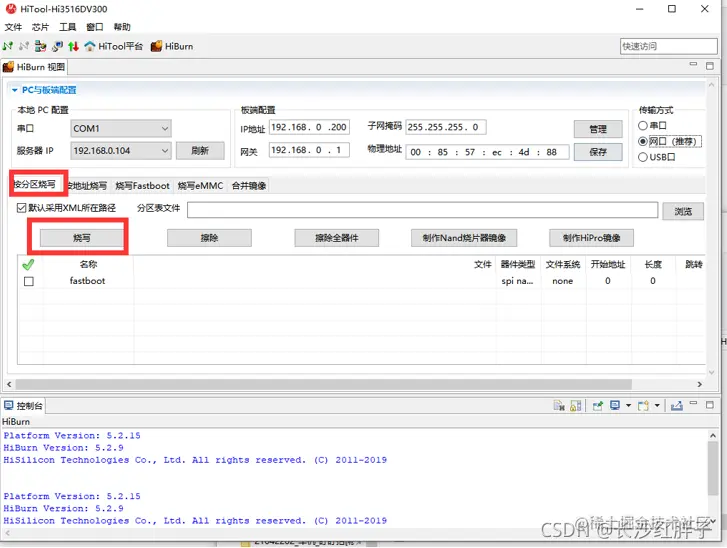Minimize the HiBurn 视图 panel
The width and height of the screenshot is (727, 548).
point(693,64)
